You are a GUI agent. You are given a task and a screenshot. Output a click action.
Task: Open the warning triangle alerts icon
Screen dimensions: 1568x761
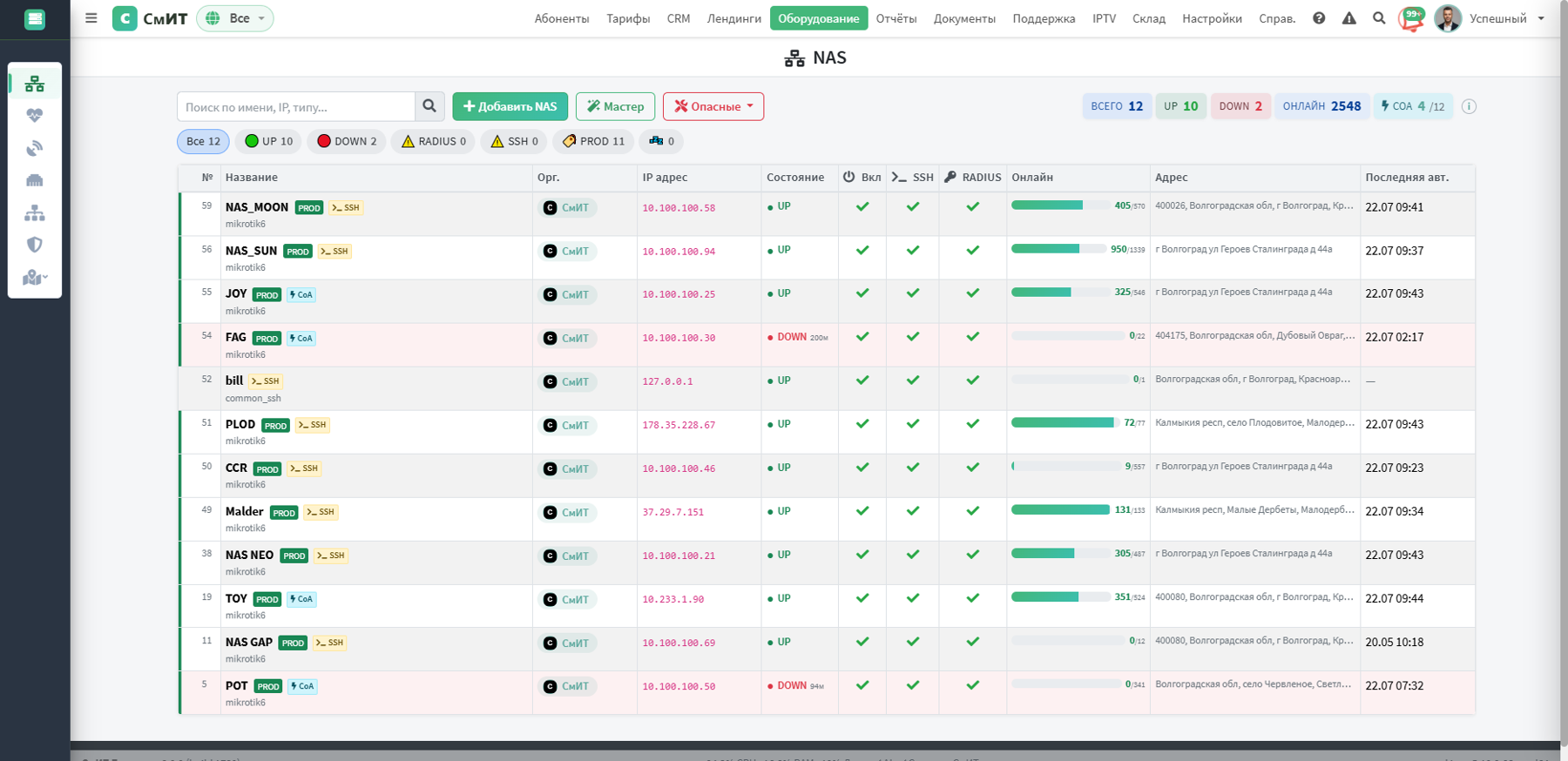click(x=1348, y=18)
